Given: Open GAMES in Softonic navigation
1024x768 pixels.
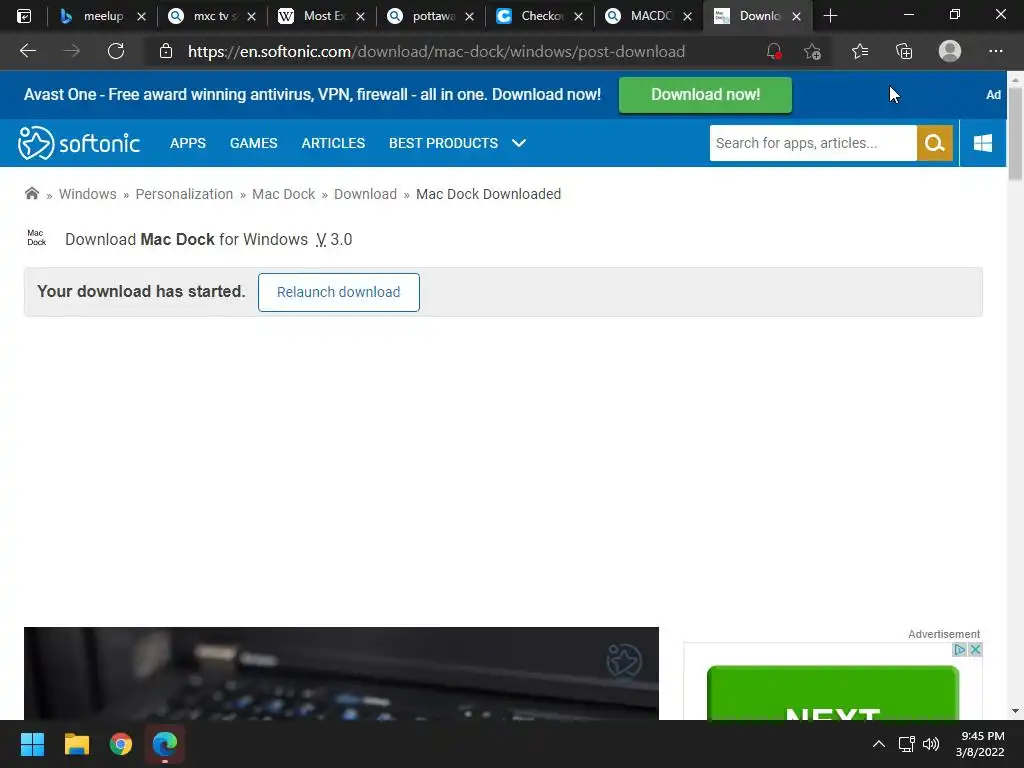Looking at the screenshot, I should 253,143.
